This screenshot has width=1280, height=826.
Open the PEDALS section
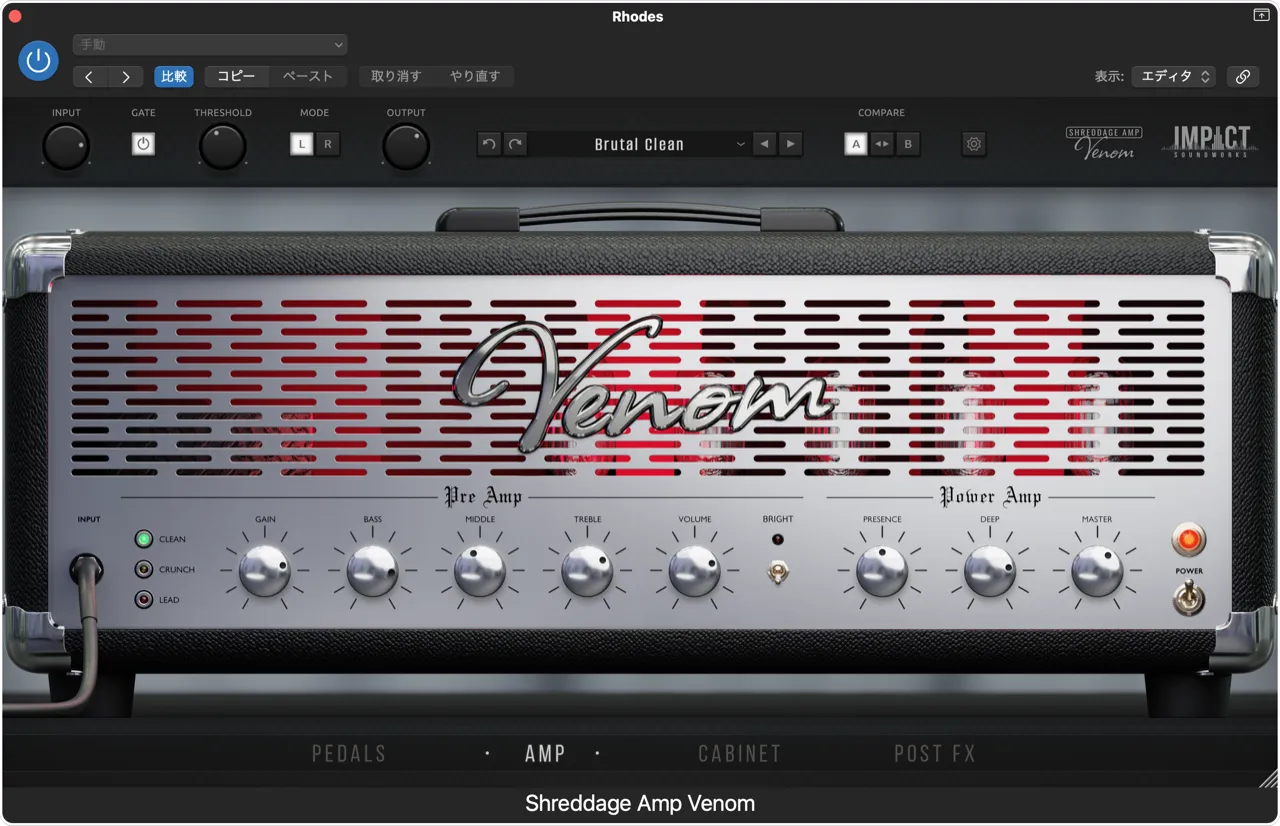pyautogui.click(x=349, y=753)
